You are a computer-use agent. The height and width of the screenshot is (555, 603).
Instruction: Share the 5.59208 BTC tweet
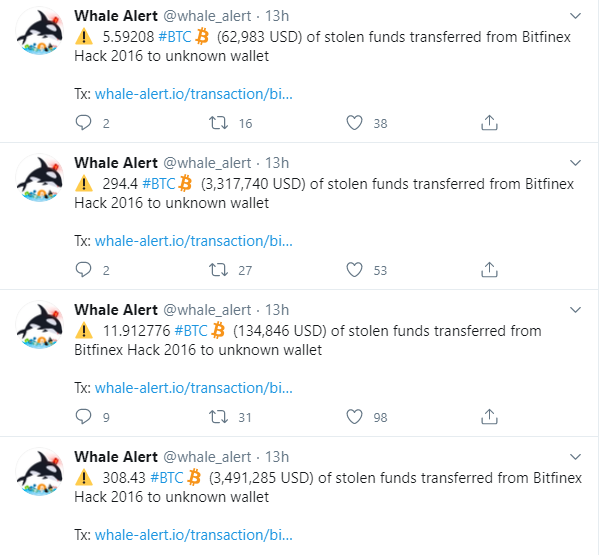[x=489, y=123]
